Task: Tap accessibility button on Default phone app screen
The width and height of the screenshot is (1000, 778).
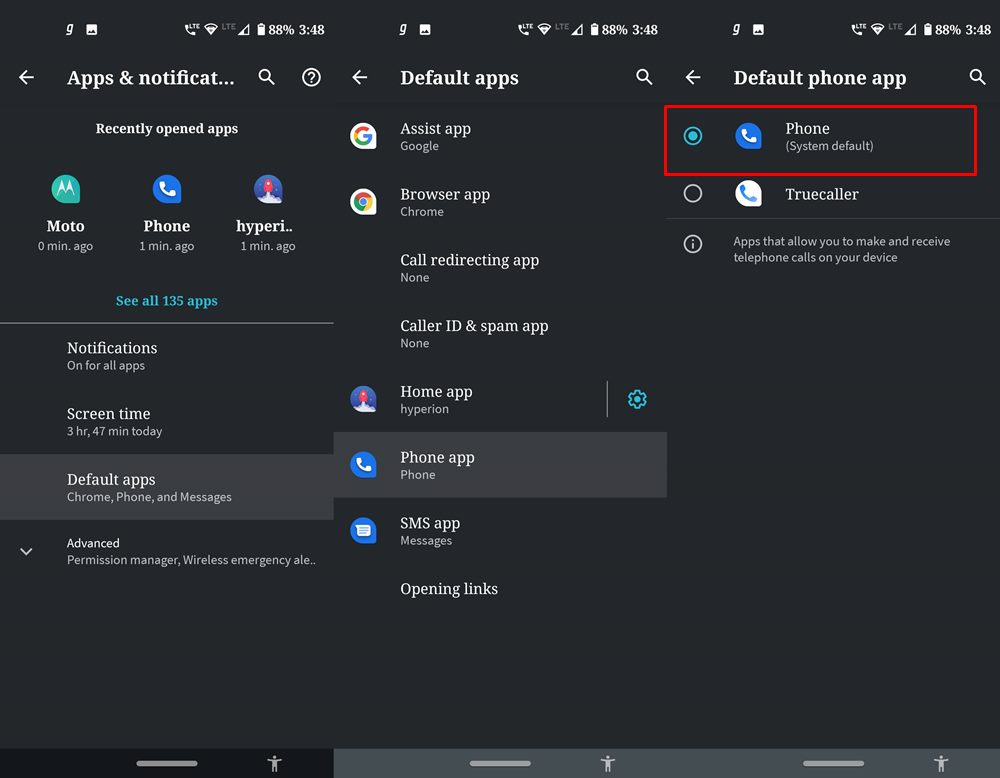Action: [941, 763]
